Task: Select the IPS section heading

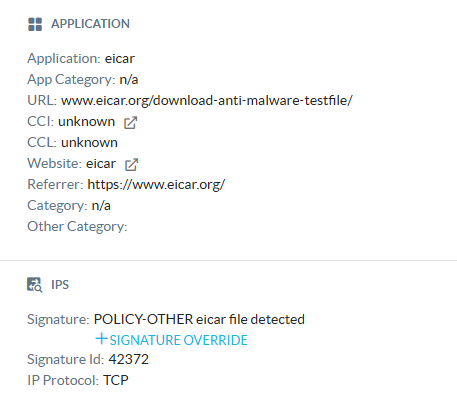Action: point(60,285)
